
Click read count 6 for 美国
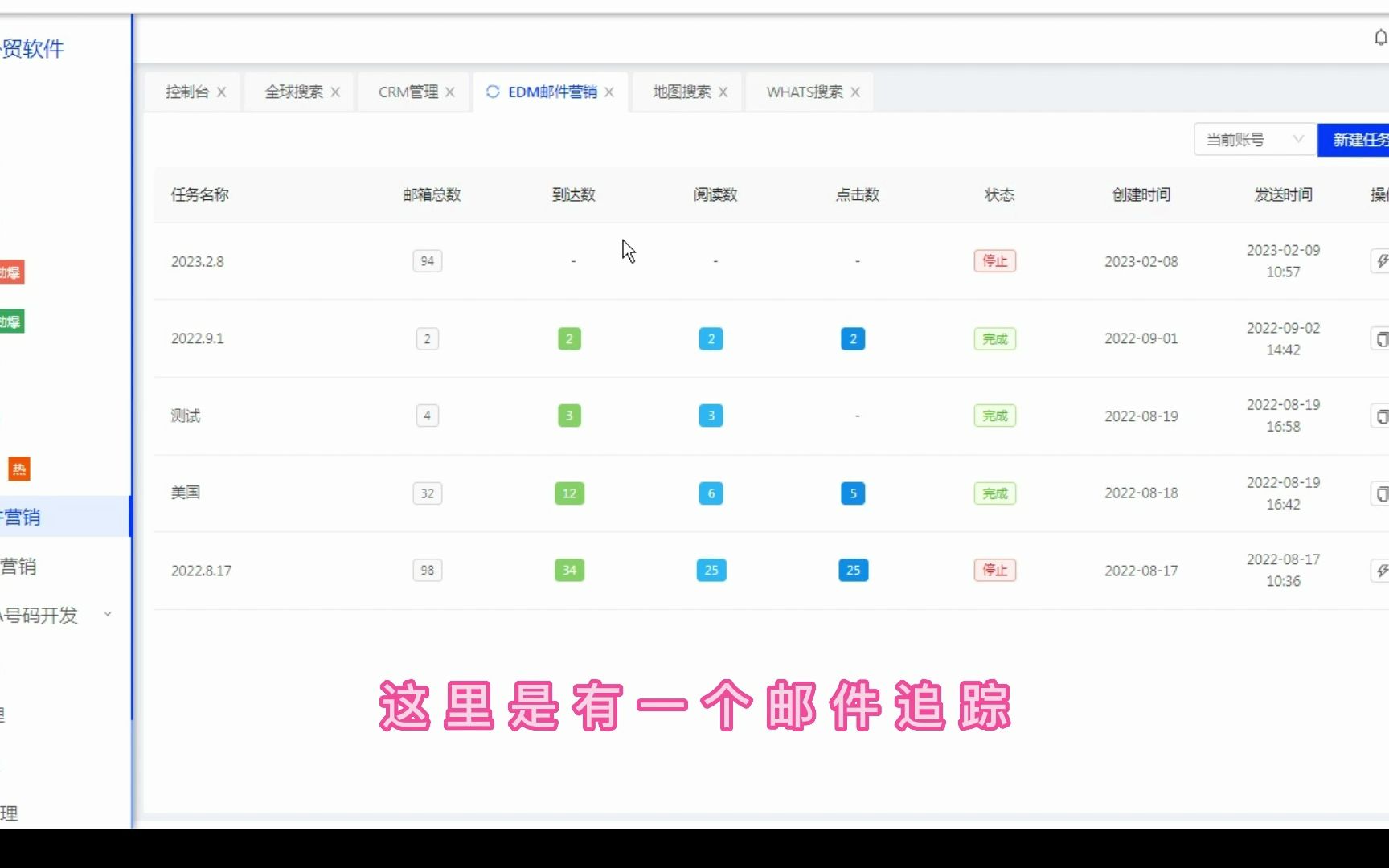click(x=711, y=493)
